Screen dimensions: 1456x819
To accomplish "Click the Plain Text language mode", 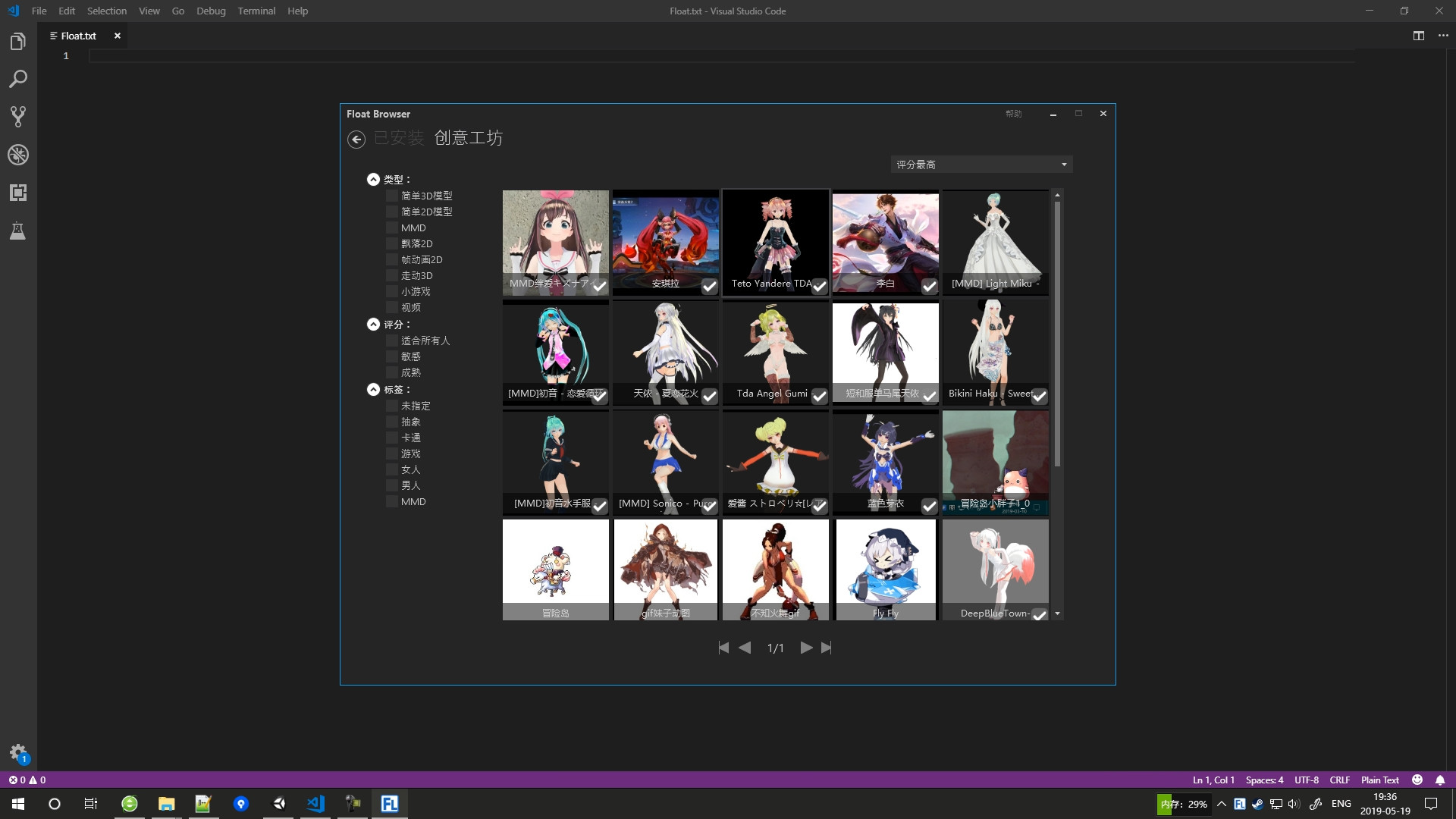I will click(x=1379, y=780).
